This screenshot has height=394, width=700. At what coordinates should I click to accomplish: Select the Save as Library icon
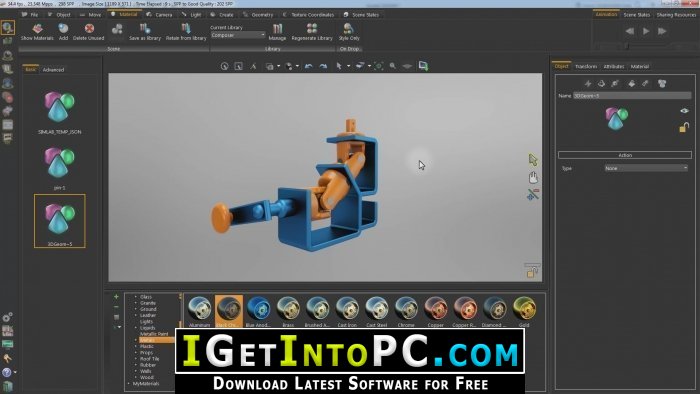click(x=145, y=29)
